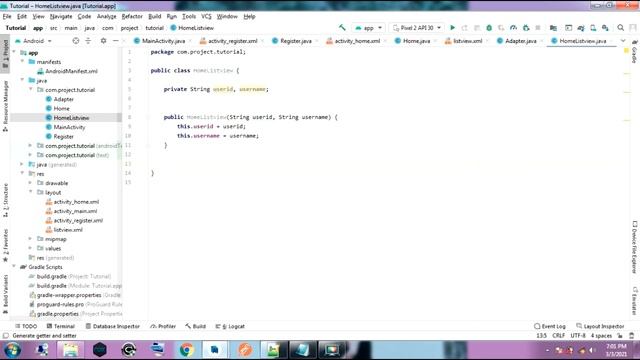Open the Resource Manager side tab
This screenshot has height=360, width=640.
(5, 105)
